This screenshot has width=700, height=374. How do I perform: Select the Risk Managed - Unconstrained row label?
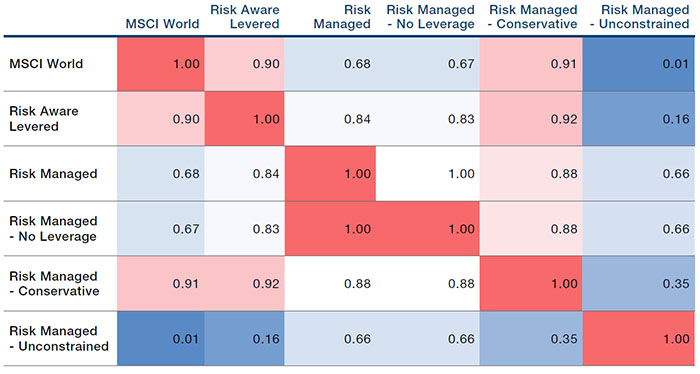pyautogui.click(x=59, y=338)
